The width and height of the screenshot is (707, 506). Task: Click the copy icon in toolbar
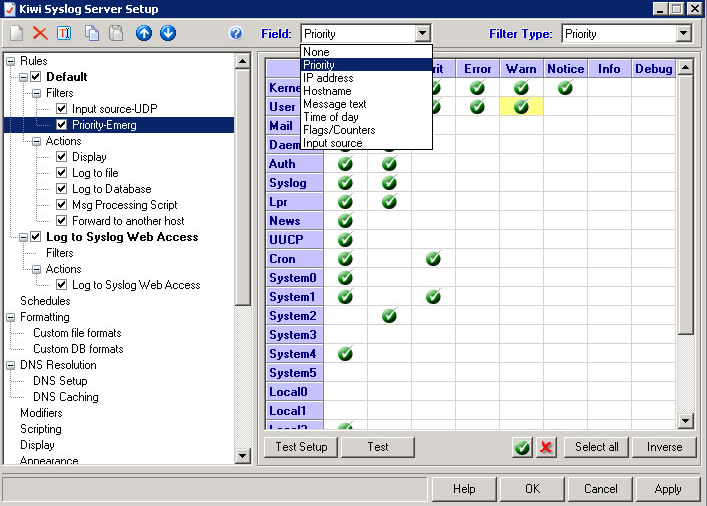(x=92, y=33)
